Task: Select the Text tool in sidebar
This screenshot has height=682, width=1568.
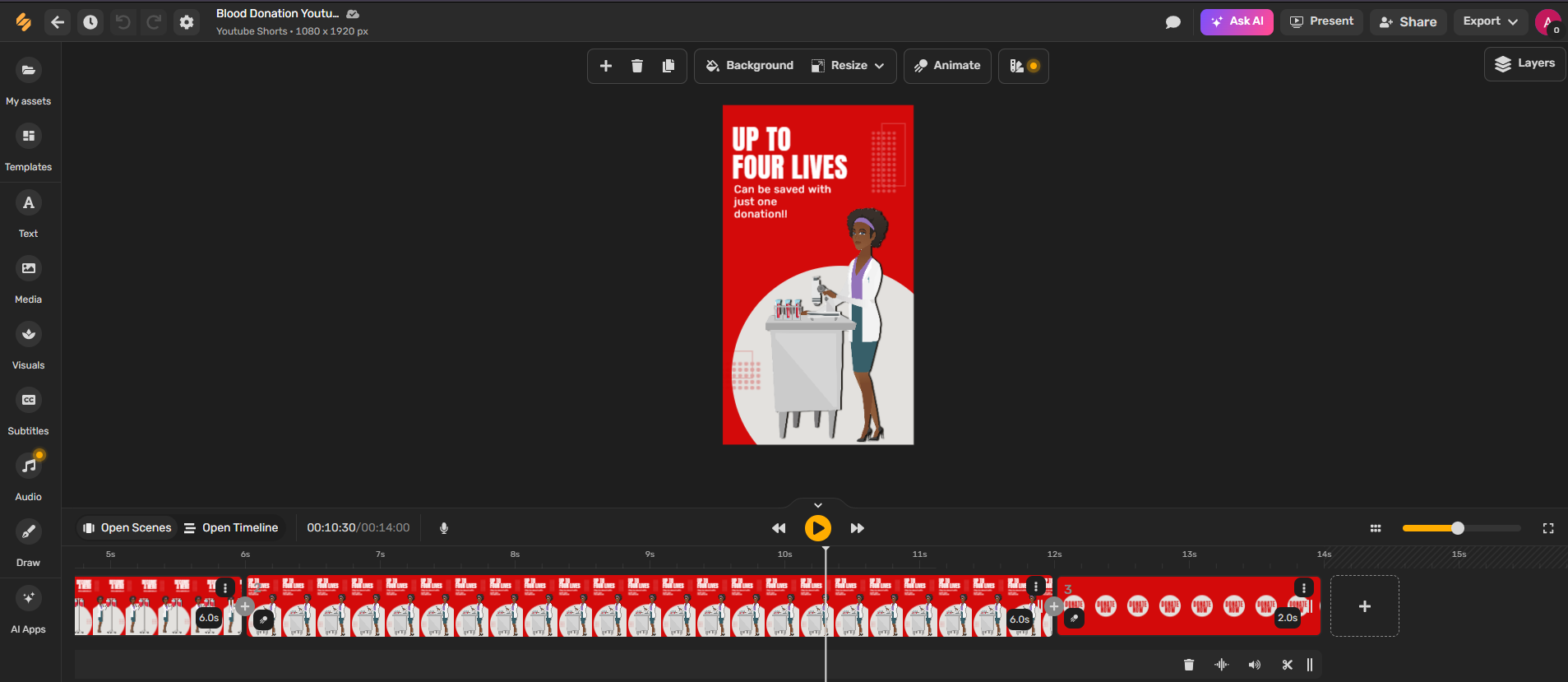Action: coord(29,203)
